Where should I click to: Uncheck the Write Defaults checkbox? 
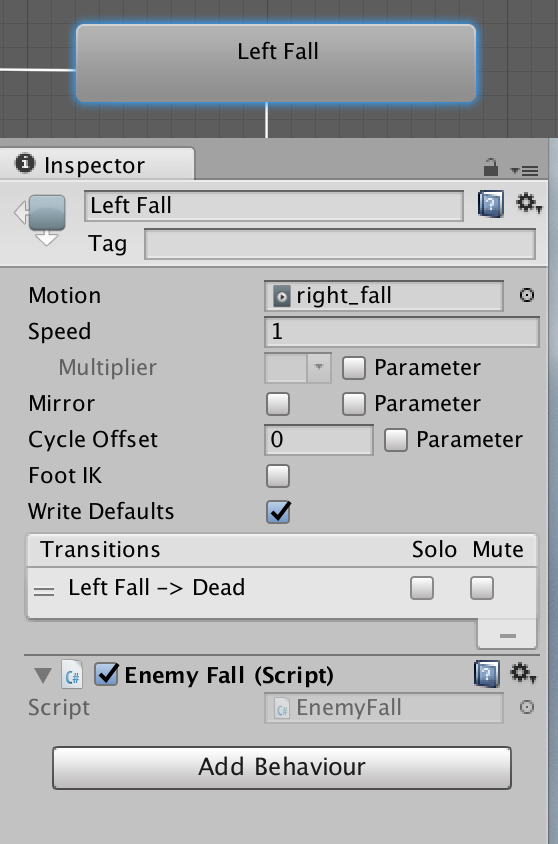click(x=278, y=512)
